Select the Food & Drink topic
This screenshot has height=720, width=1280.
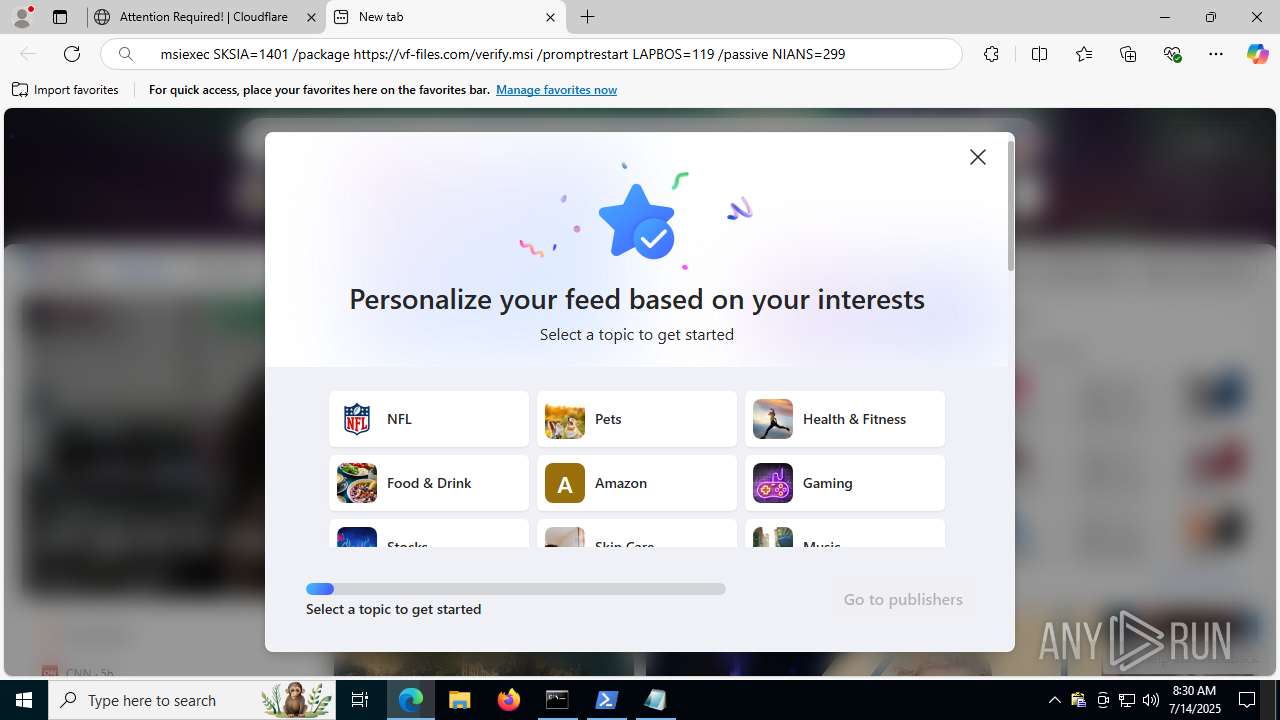429,483
